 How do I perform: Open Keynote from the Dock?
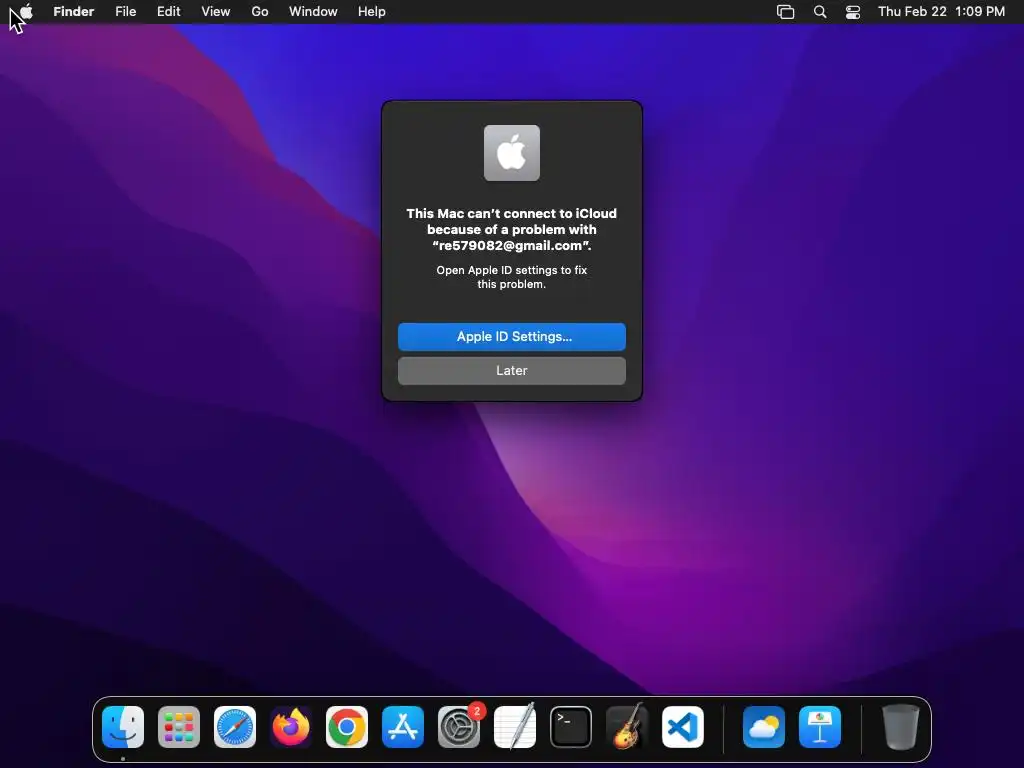pos(820,727)
